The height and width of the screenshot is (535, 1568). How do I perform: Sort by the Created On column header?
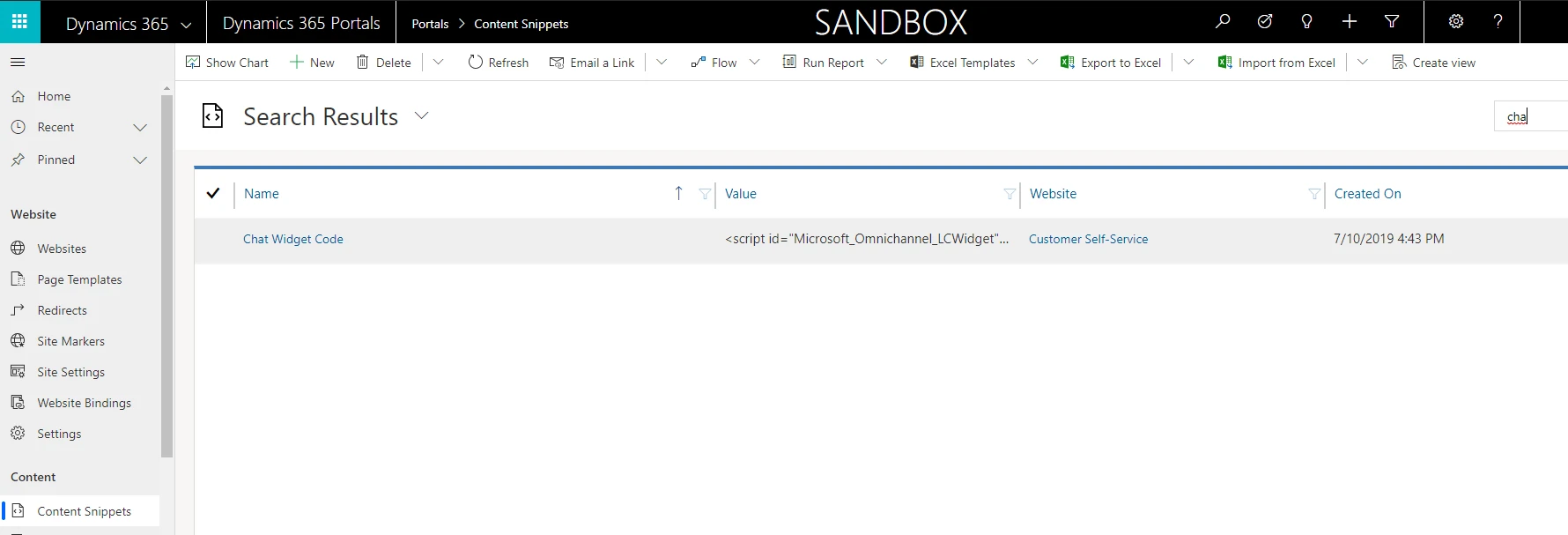[x=1367, y=194]
